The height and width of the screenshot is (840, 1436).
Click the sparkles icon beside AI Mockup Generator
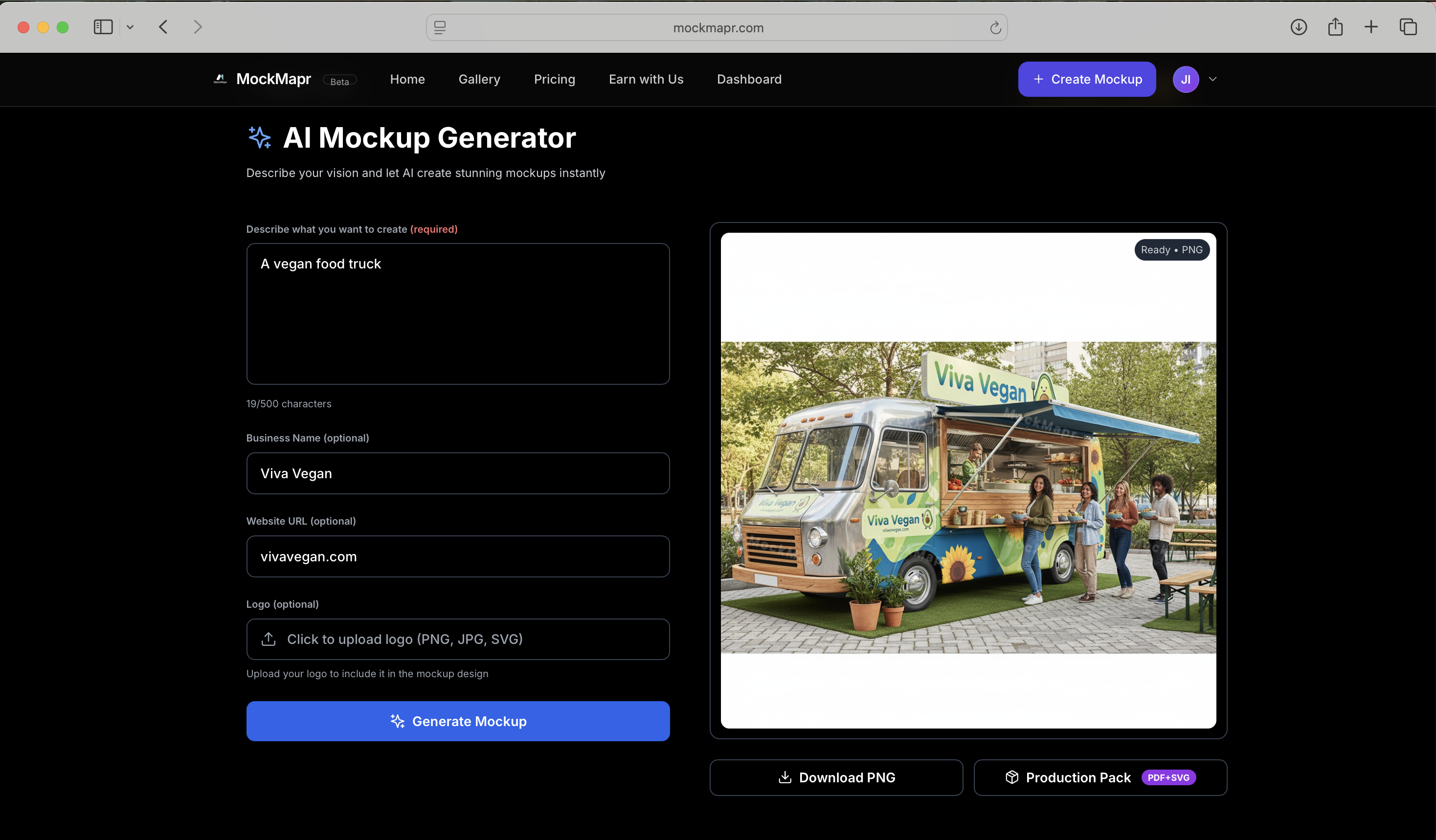tap(260, 137)
